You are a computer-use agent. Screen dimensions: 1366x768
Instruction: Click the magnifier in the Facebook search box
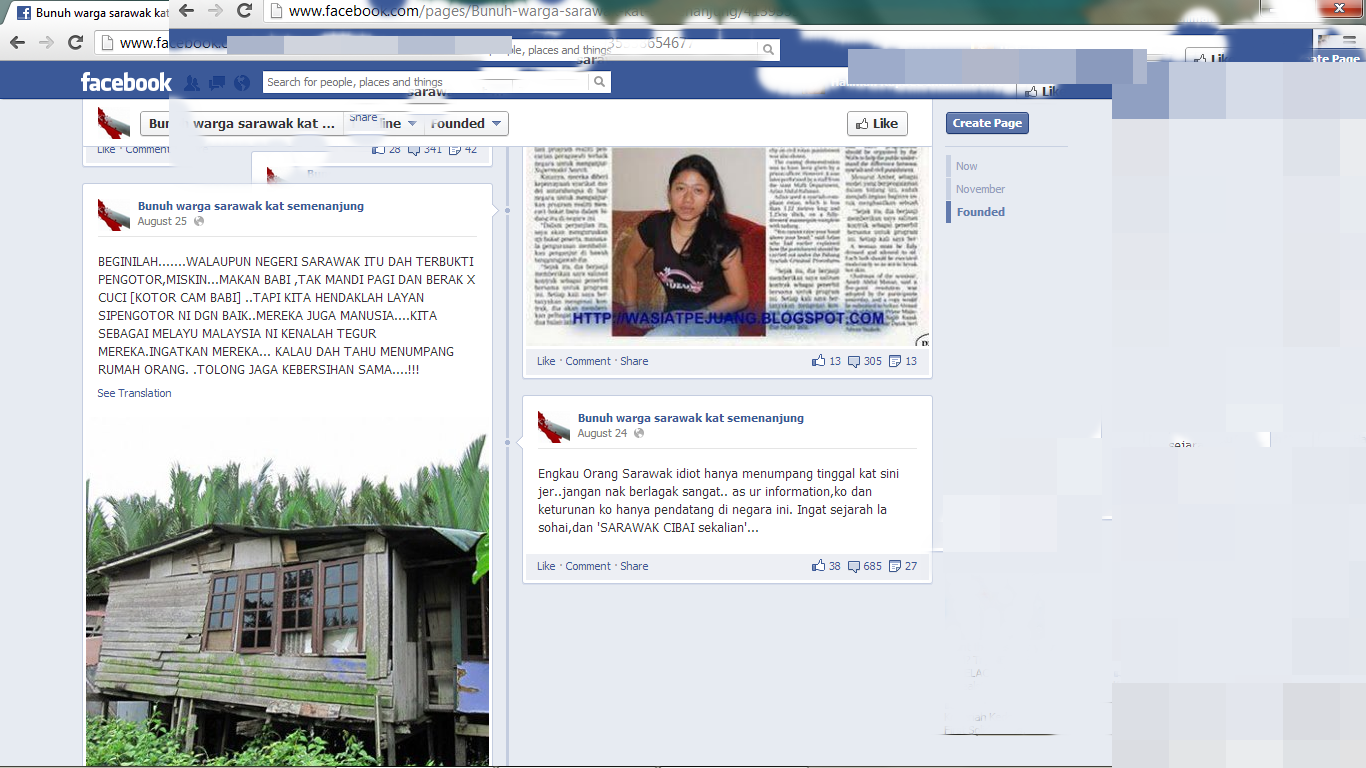[599, 82]
